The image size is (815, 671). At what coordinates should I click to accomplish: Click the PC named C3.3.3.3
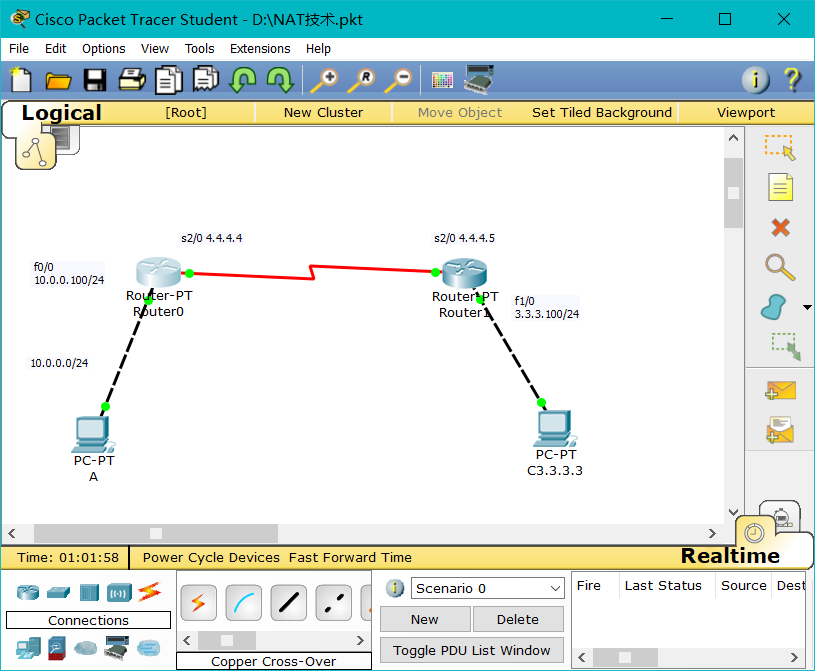[x=555, y=429]
